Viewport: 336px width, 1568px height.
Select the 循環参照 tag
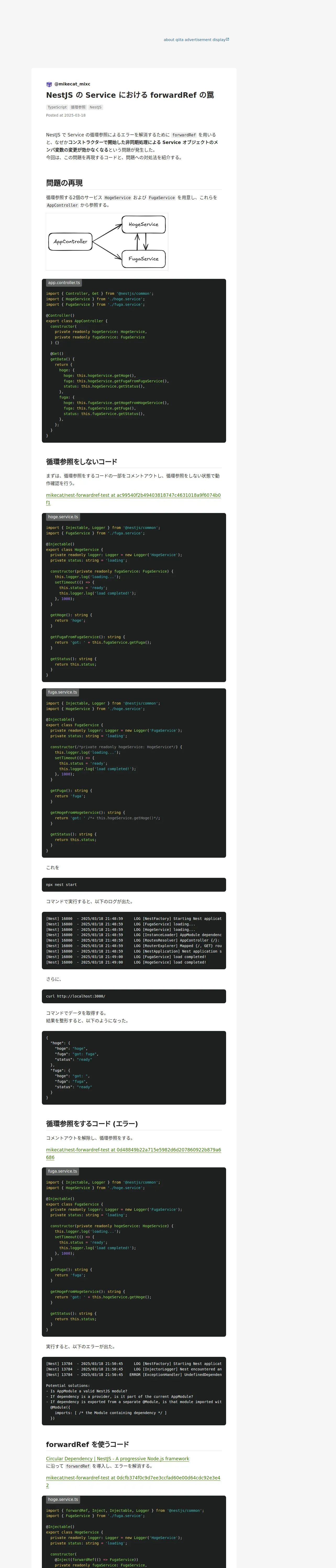(78, 107)
